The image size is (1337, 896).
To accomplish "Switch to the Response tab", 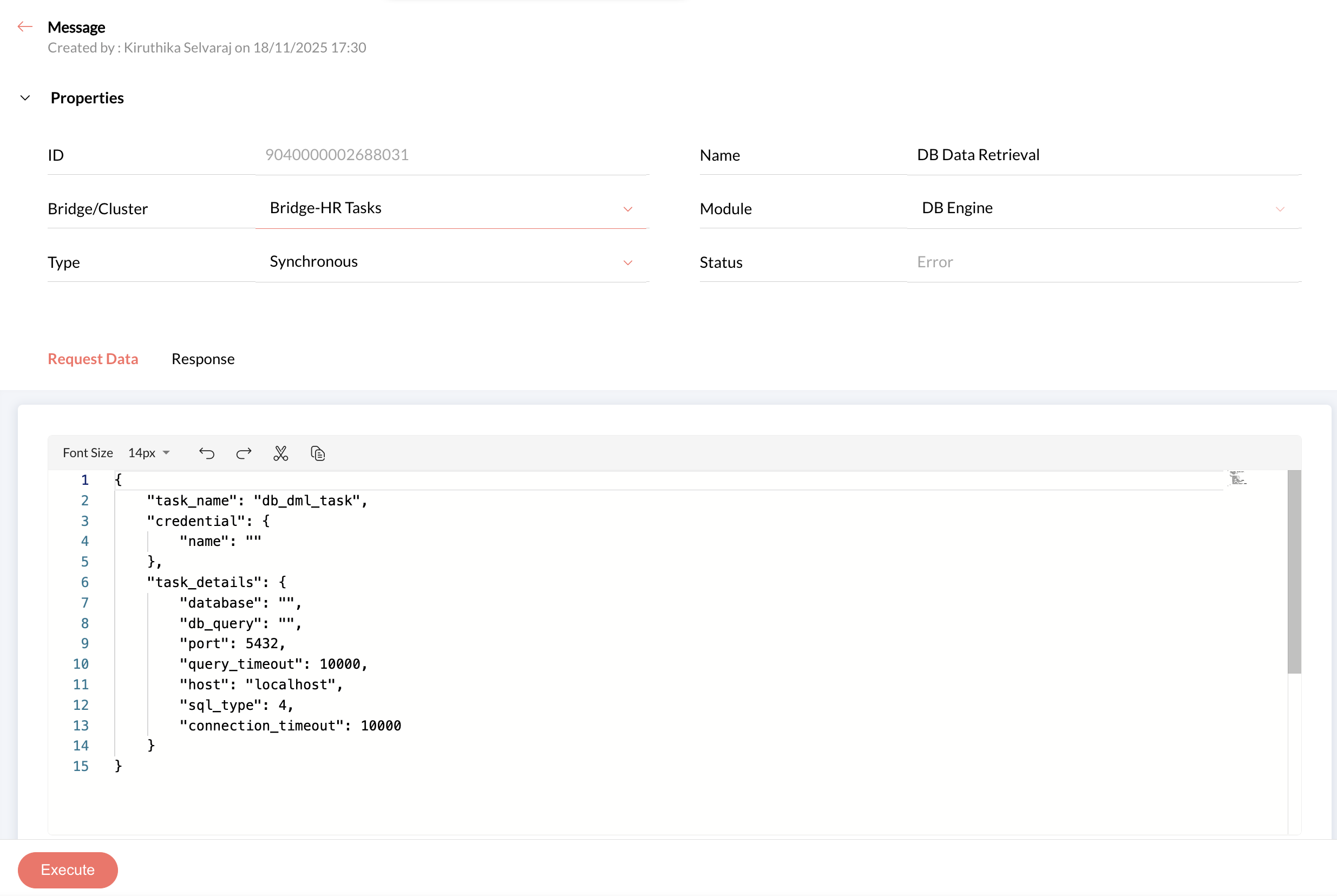I will (203, 359).
